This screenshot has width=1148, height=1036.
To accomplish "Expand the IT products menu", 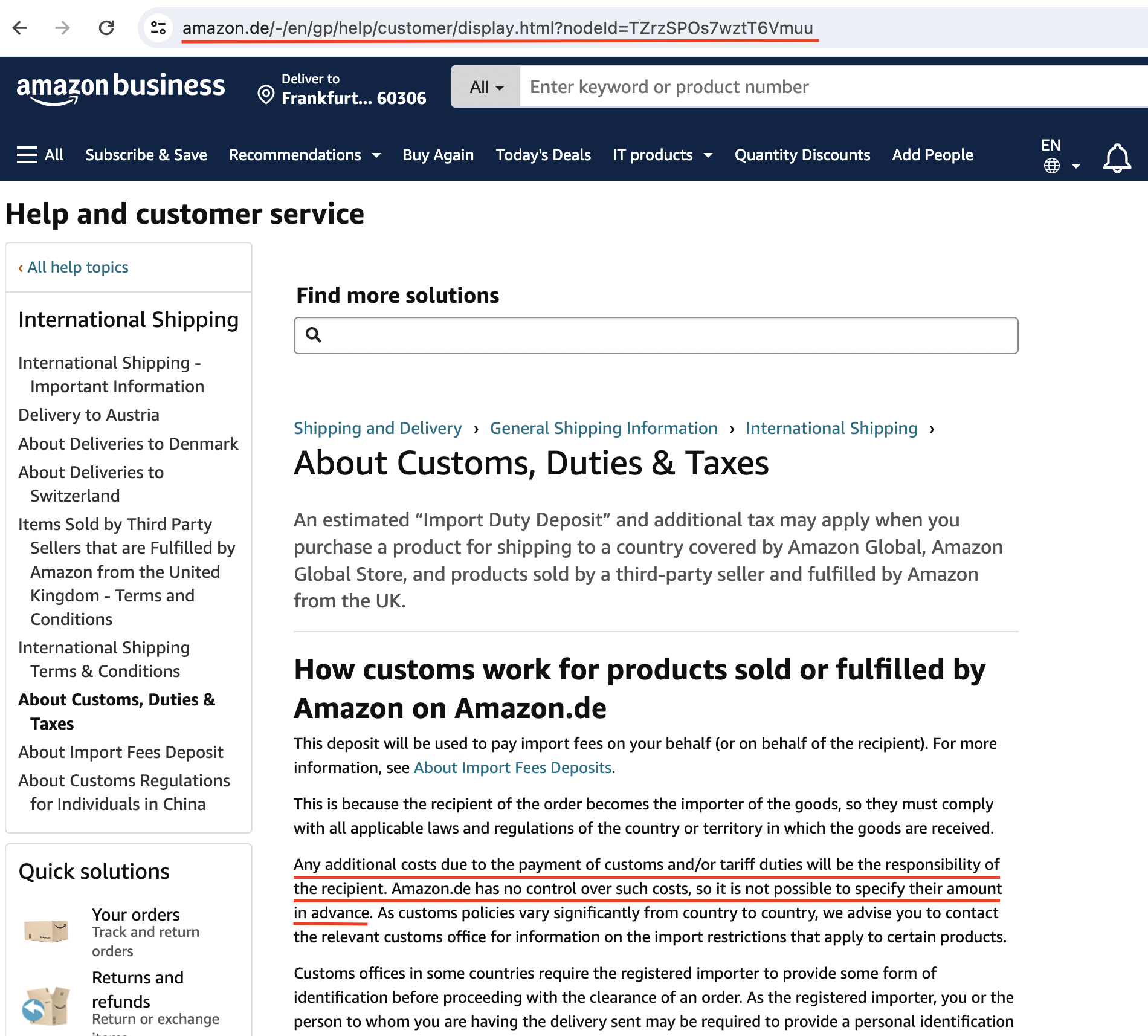I will [x=662, y=155].
